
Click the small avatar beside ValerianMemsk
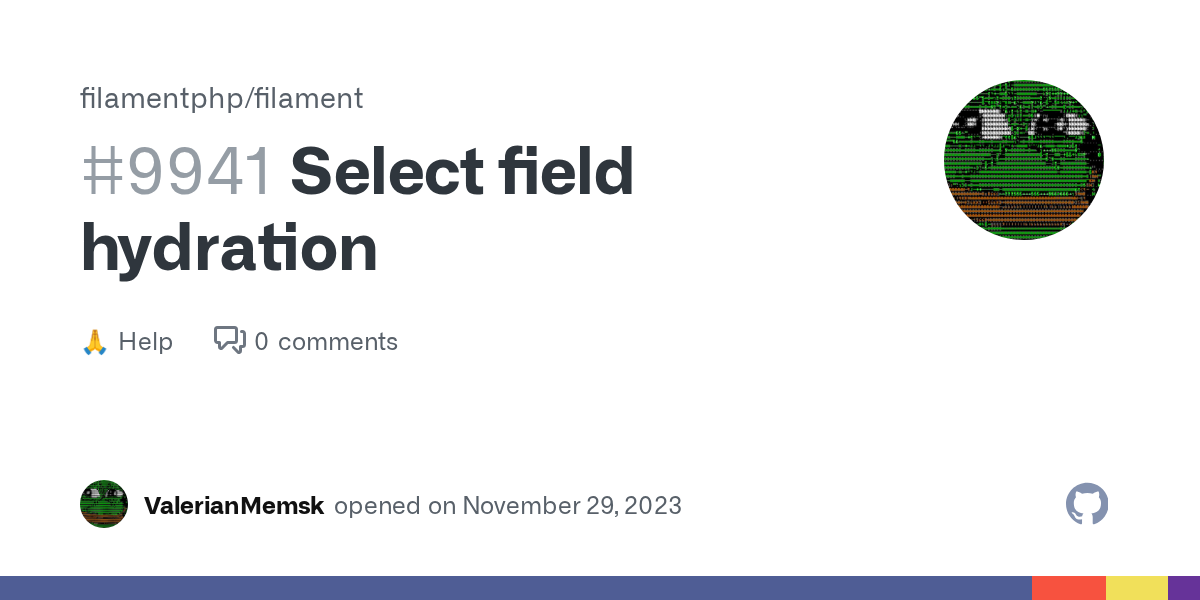104,504
